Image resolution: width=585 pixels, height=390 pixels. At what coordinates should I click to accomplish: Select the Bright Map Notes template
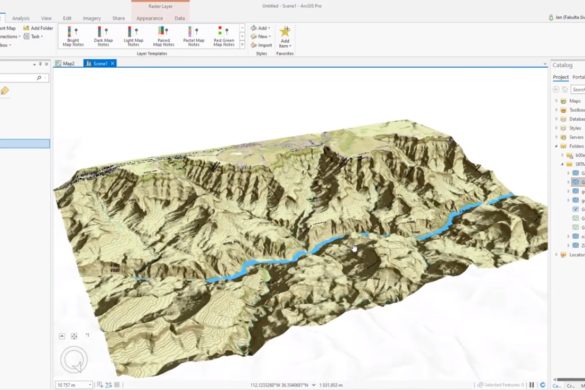73,36
